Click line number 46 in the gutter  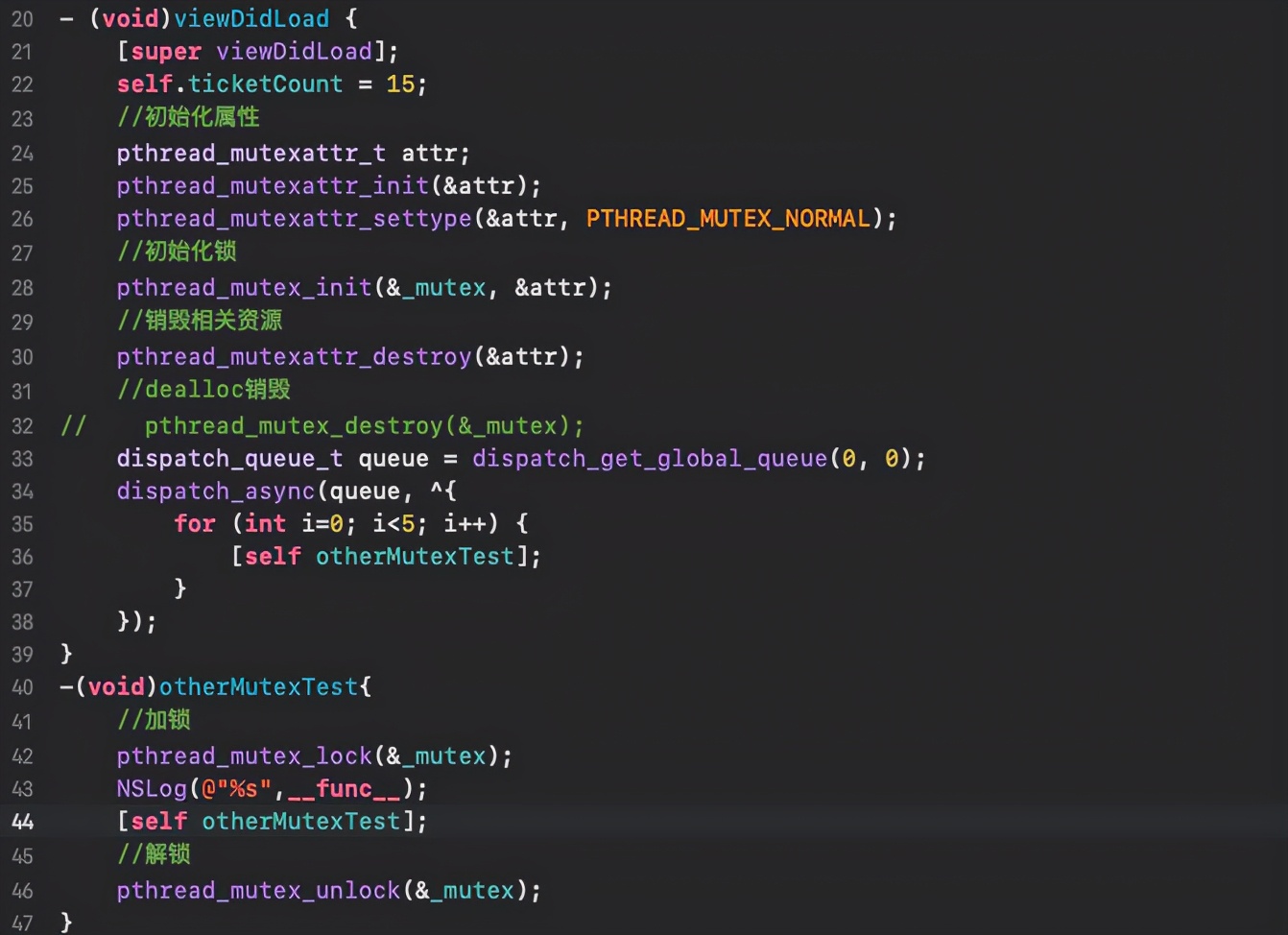point(22,891)
